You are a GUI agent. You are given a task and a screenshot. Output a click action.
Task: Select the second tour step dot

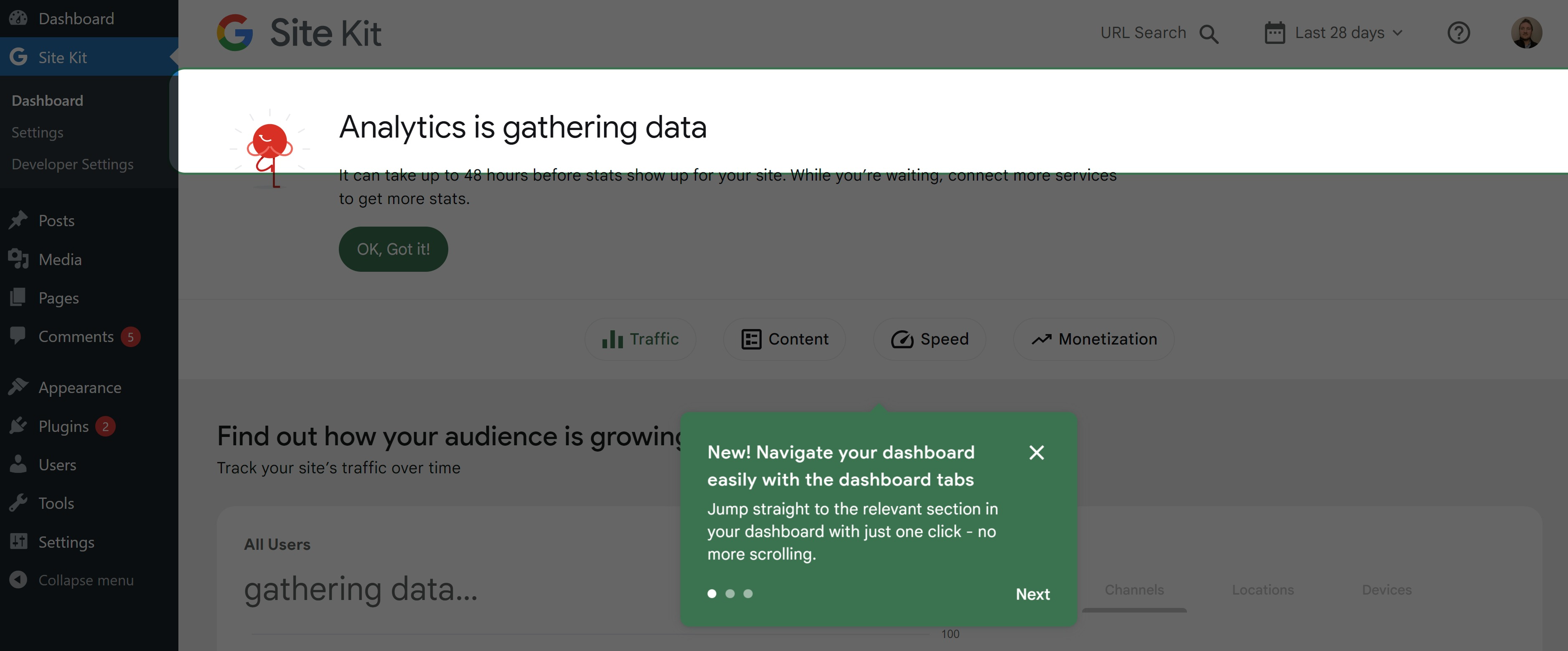pos(730,594)
